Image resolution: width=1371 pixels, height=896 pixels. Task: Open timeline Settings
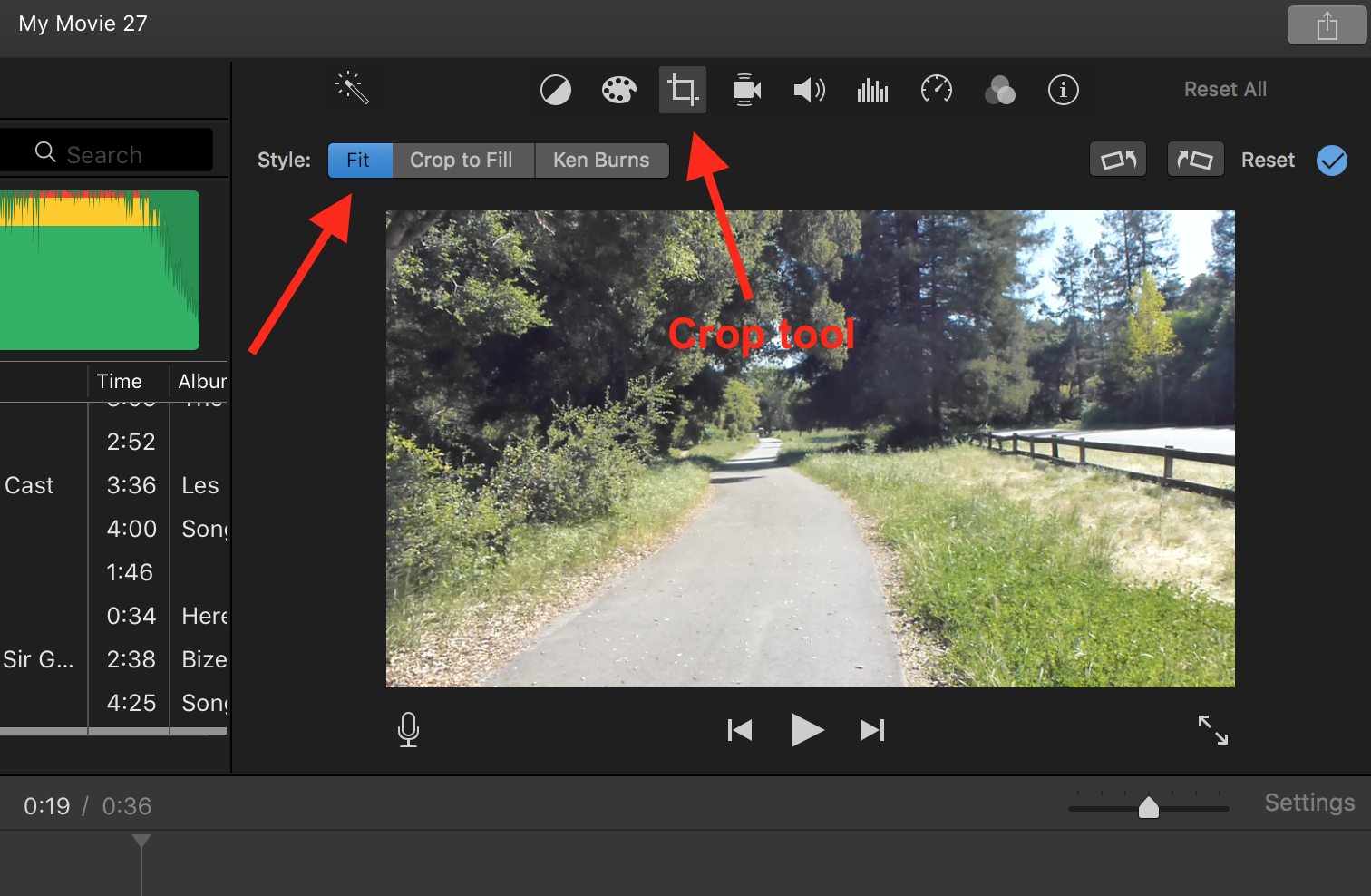point(1308,803)
